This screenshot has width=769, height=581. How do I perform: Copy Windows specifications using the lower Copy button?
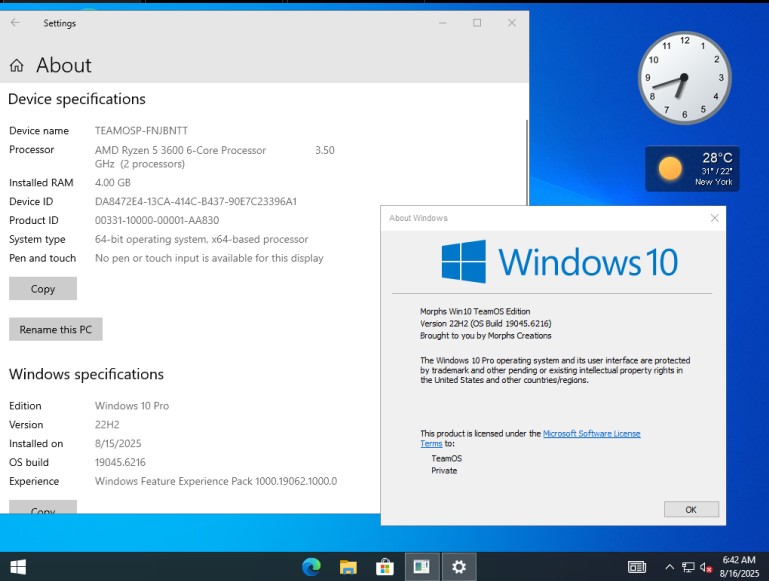click(x=43, y=507)
